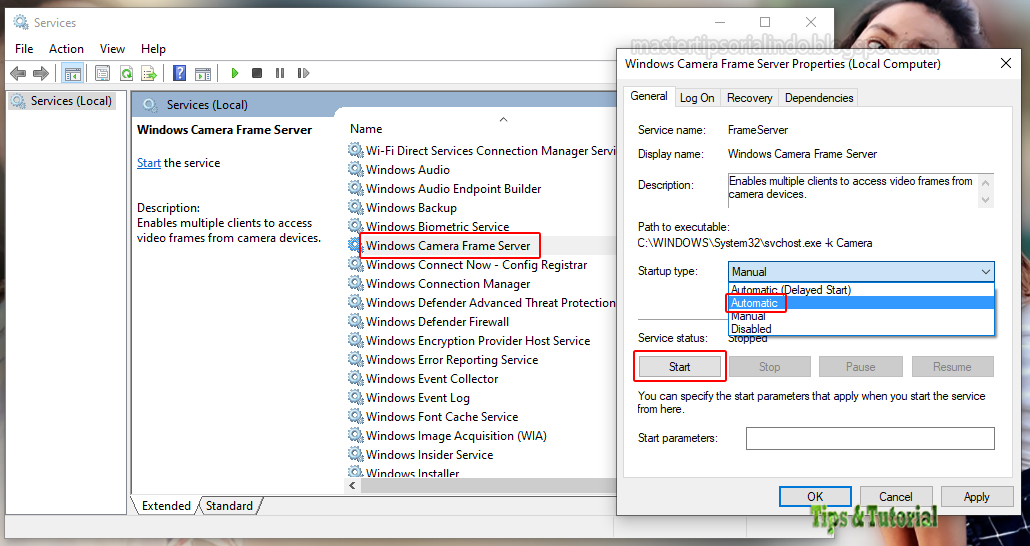1030x546 pixels.
Task: Switch to the General tab
Action: point(649,97)
